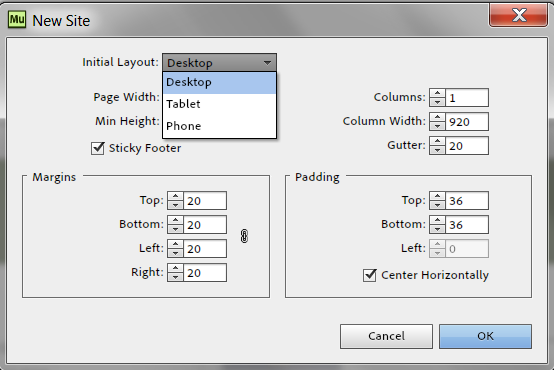554x370 pixels.
Task: Click the Column Width input field
Action: coord(467,122)
